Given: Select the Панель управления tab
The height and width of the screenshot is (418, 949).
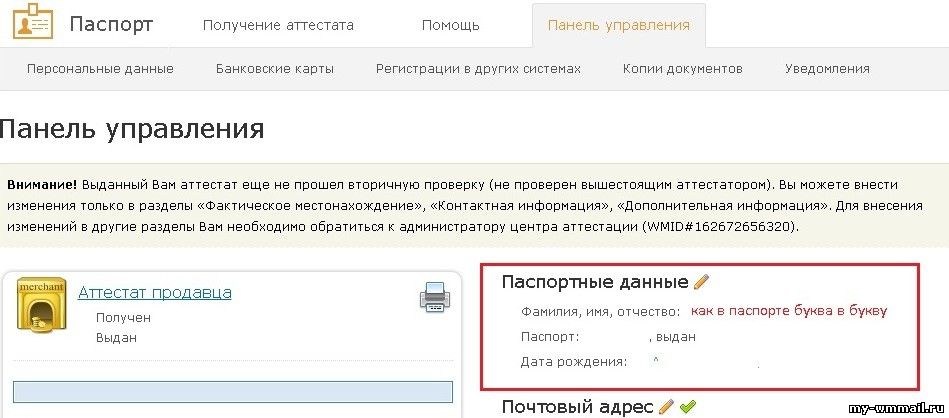Looking at the screenshot, I should (619, 25).
